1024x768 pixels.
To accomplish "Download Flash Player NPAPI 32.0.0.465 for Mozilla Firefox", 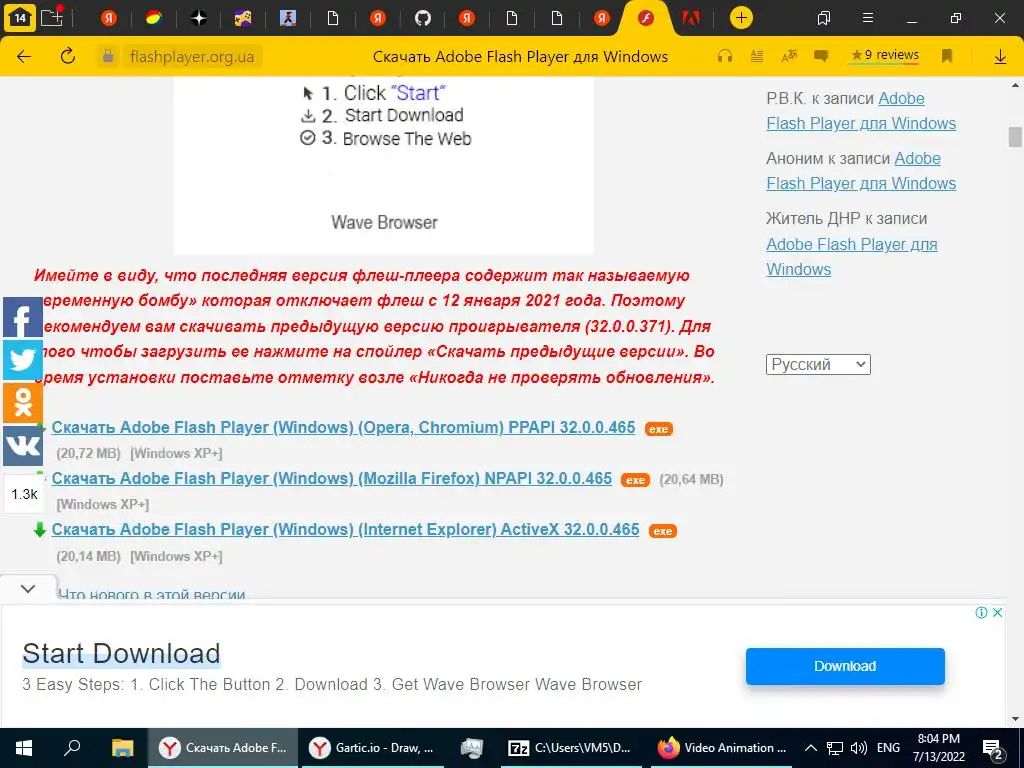I will (x=332, y=478).
